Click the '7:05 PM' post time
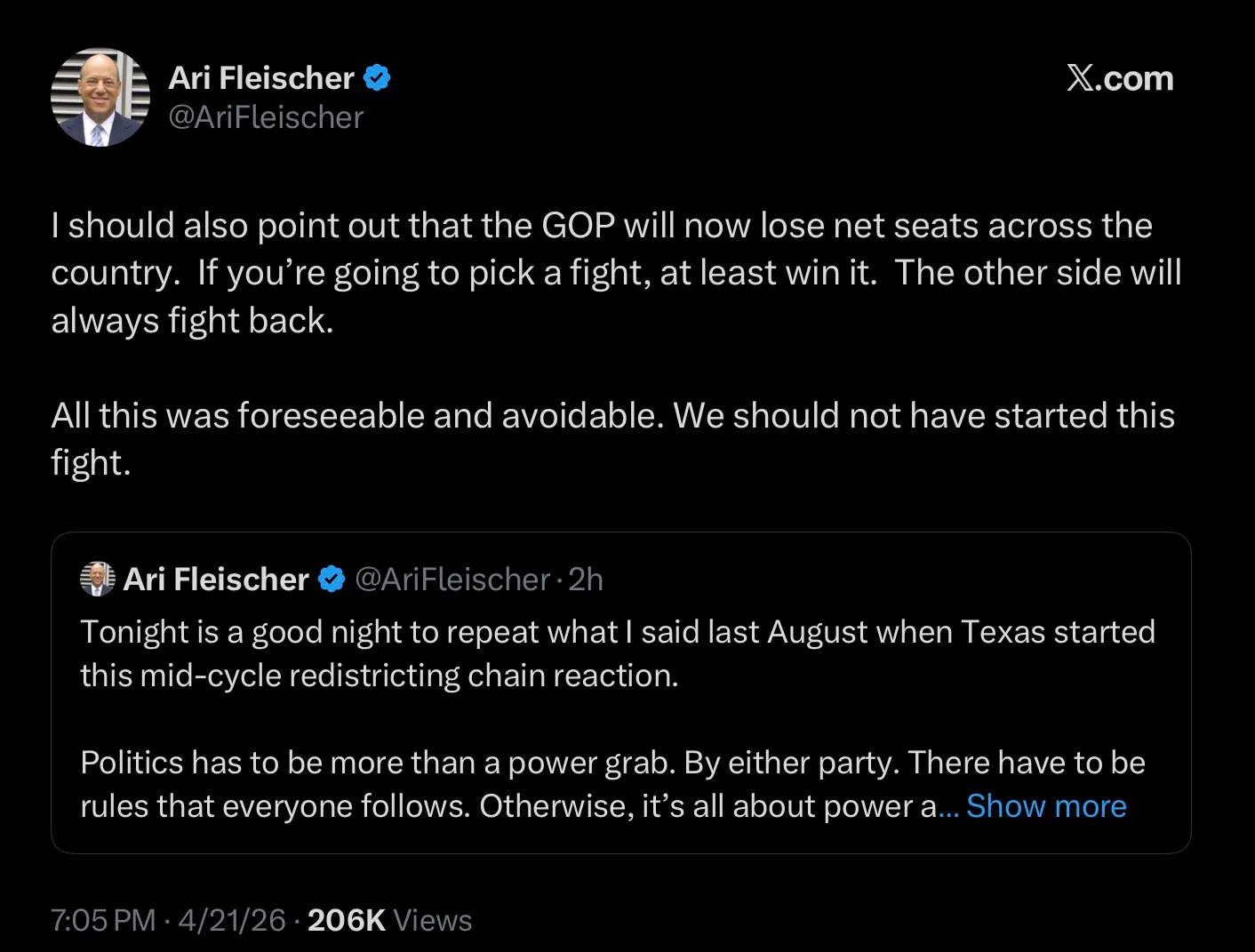Screen dimensions: 1255x952 click(x=103, y=920)
